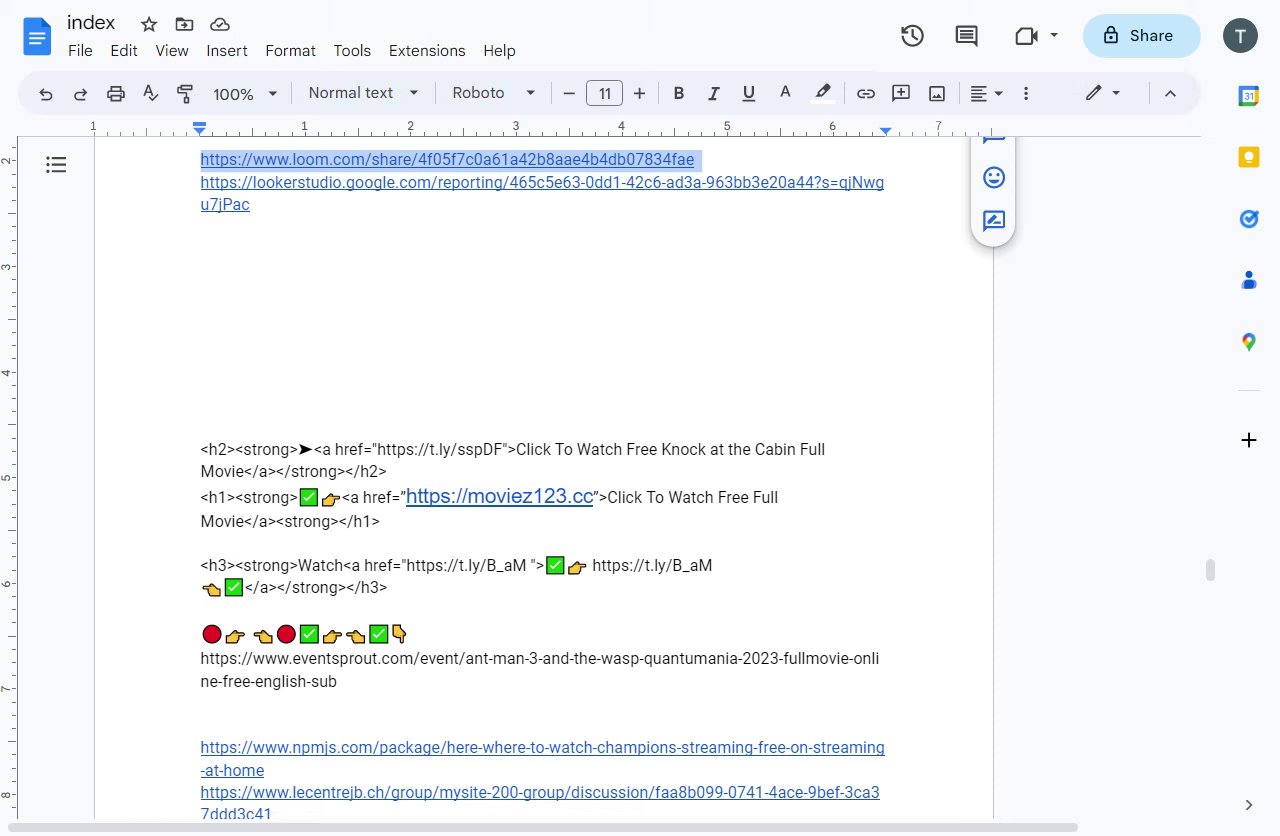Open the Google account avatar
The height and width of the screenshot is (836, 1280).
click(x=1240, y=36)
